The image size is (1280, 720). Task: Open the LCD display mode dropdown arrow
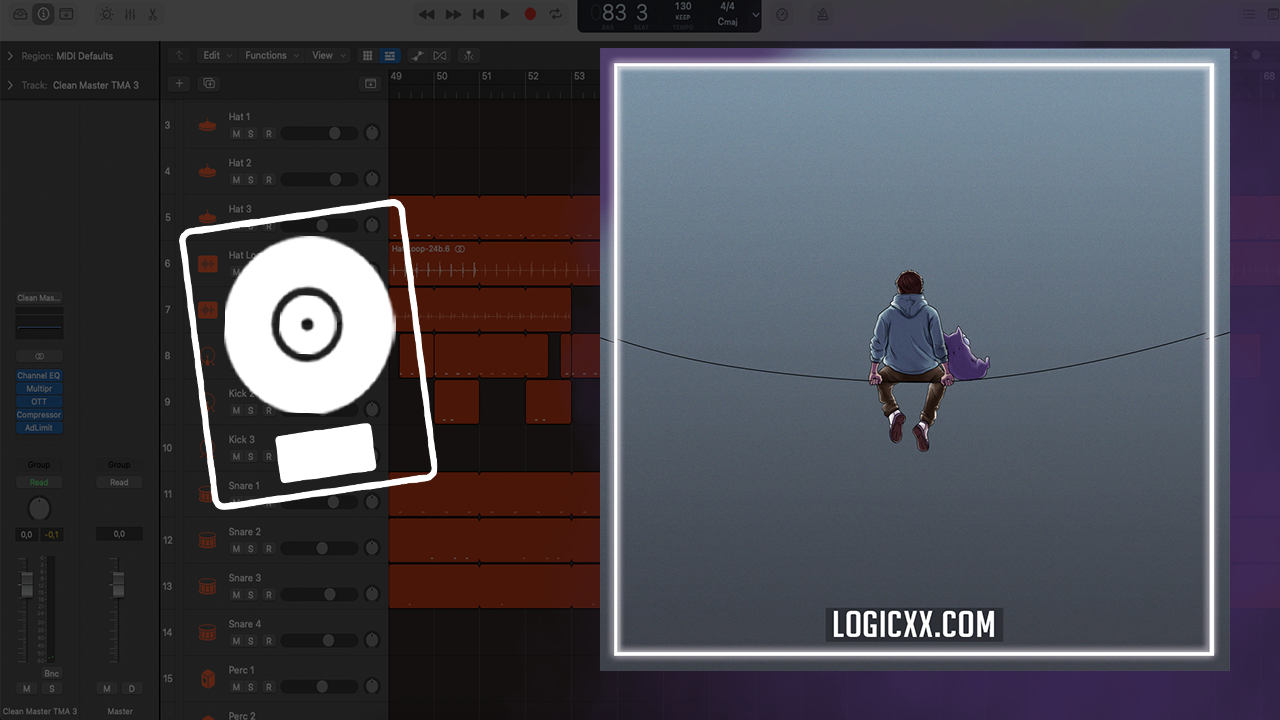(755, 15)
